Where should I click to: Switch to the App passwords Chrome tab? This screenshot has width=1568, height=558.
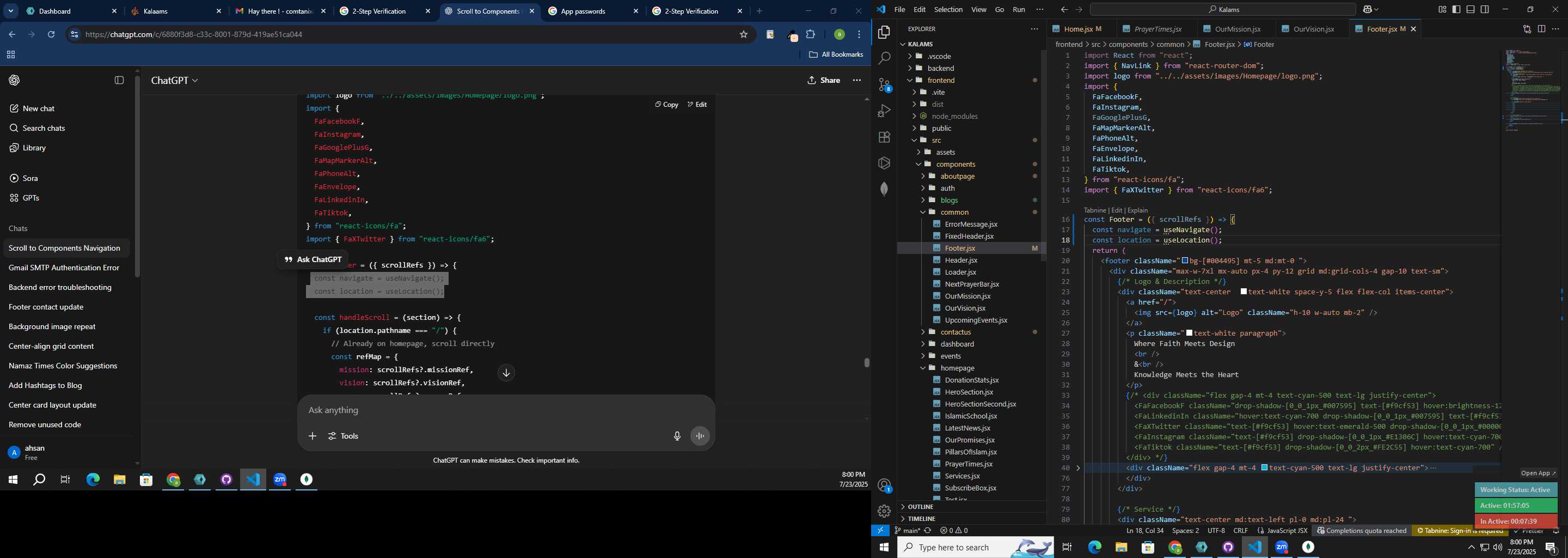[x=592, y=11]
